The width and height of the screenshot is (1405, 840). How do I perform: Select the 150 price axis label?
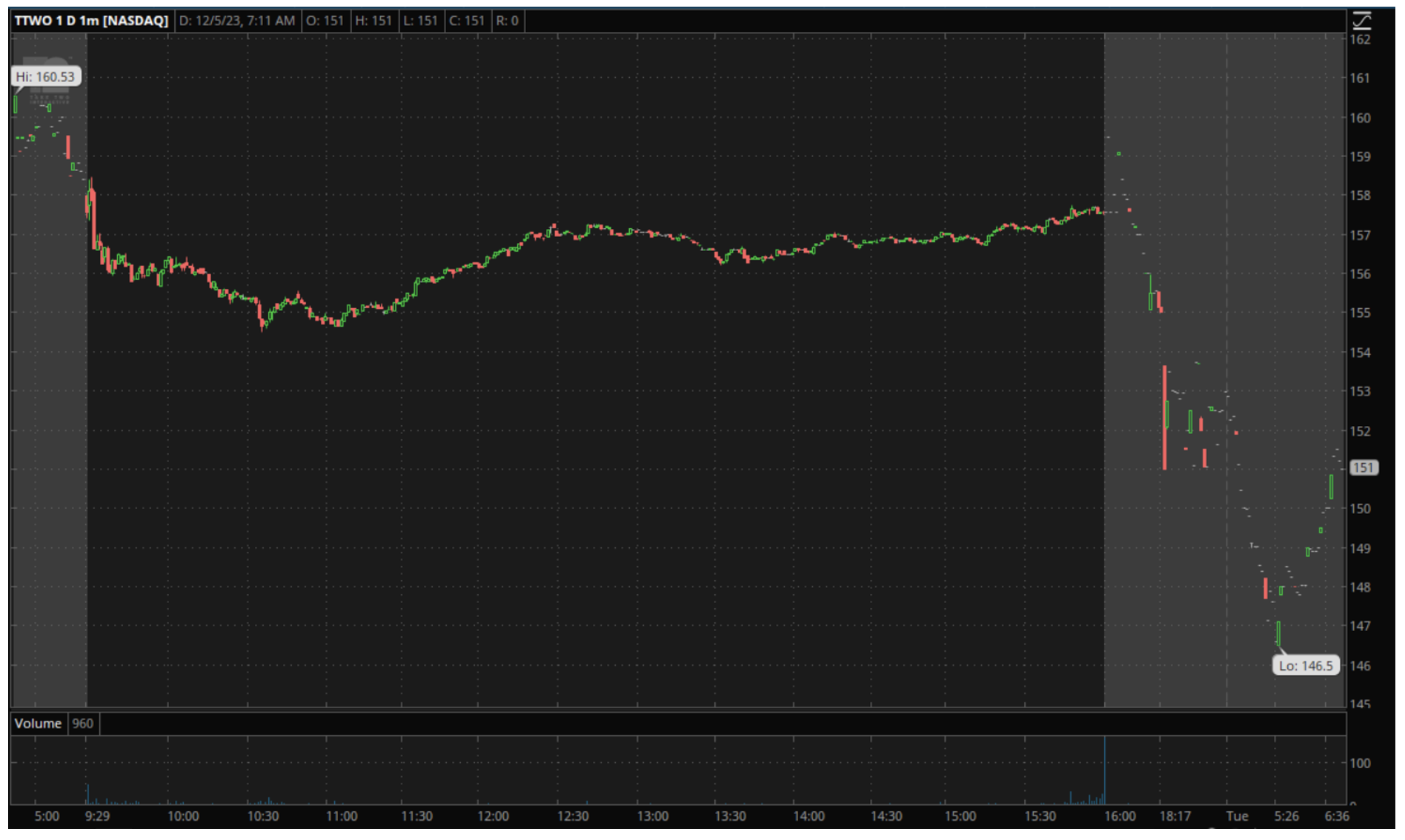pos(1360,509)
